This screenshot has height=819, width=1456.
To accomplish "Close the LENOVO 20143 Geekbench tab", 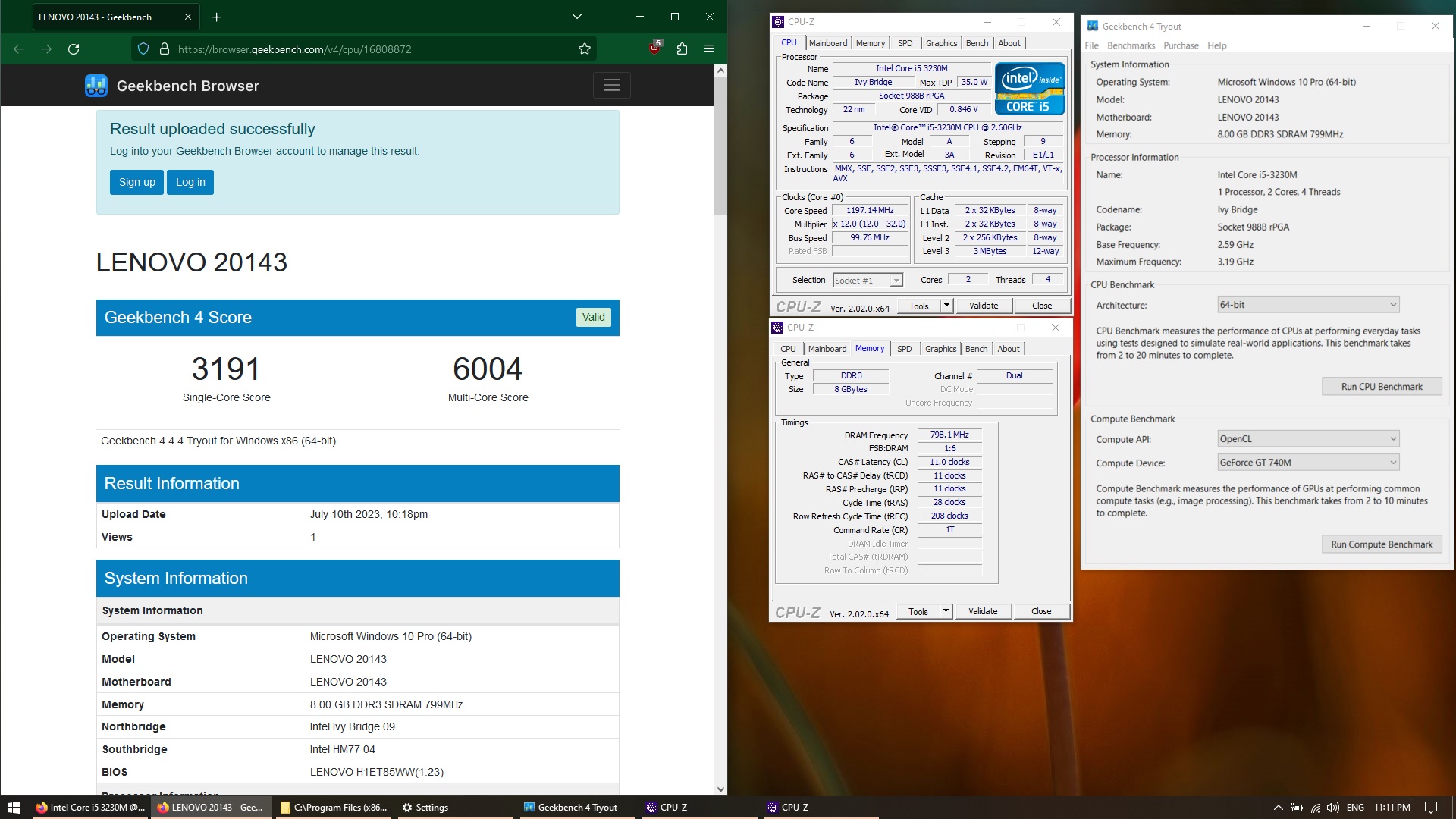I will click(188, 17).
